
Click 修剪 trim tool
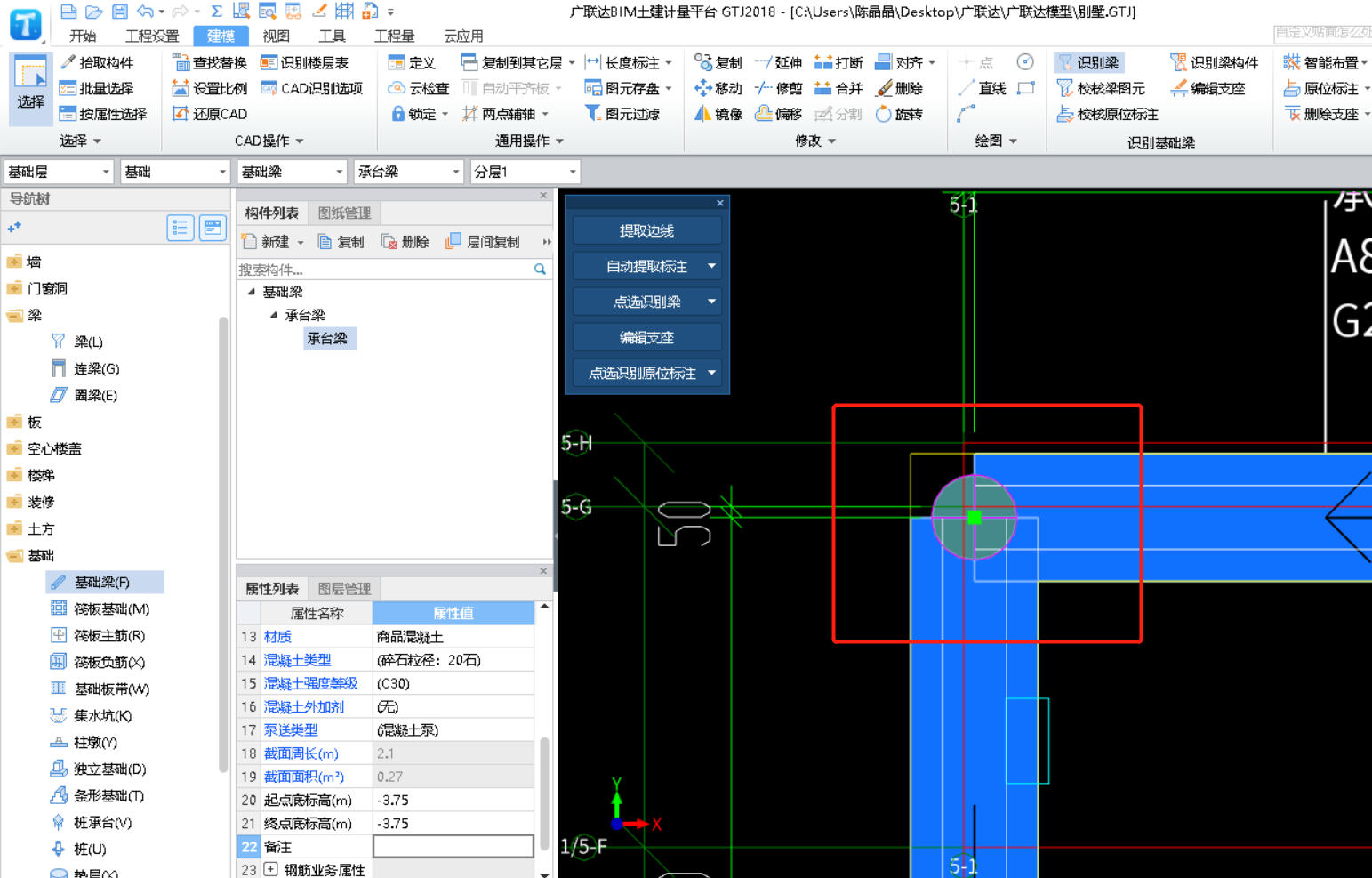tap(778, 88)
